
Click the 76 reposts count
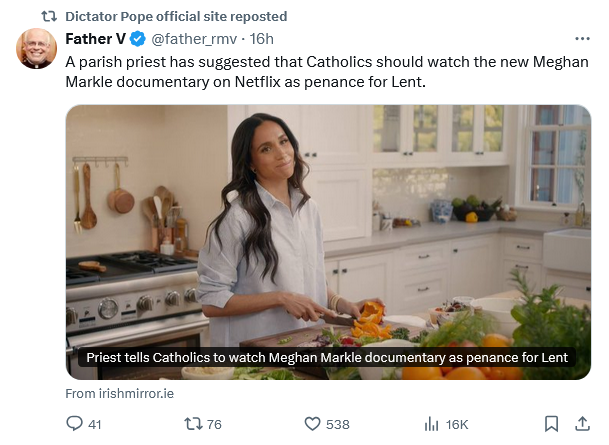[212, 424]
